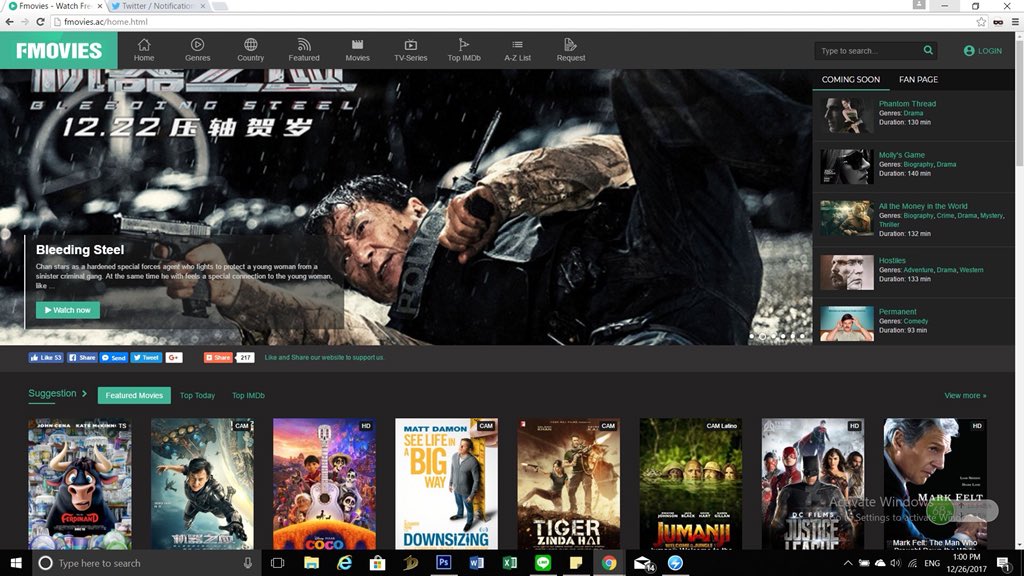The image size is (1024, 576).
Task: Bookmark this page with the star icon
Action: pos(981,22)
